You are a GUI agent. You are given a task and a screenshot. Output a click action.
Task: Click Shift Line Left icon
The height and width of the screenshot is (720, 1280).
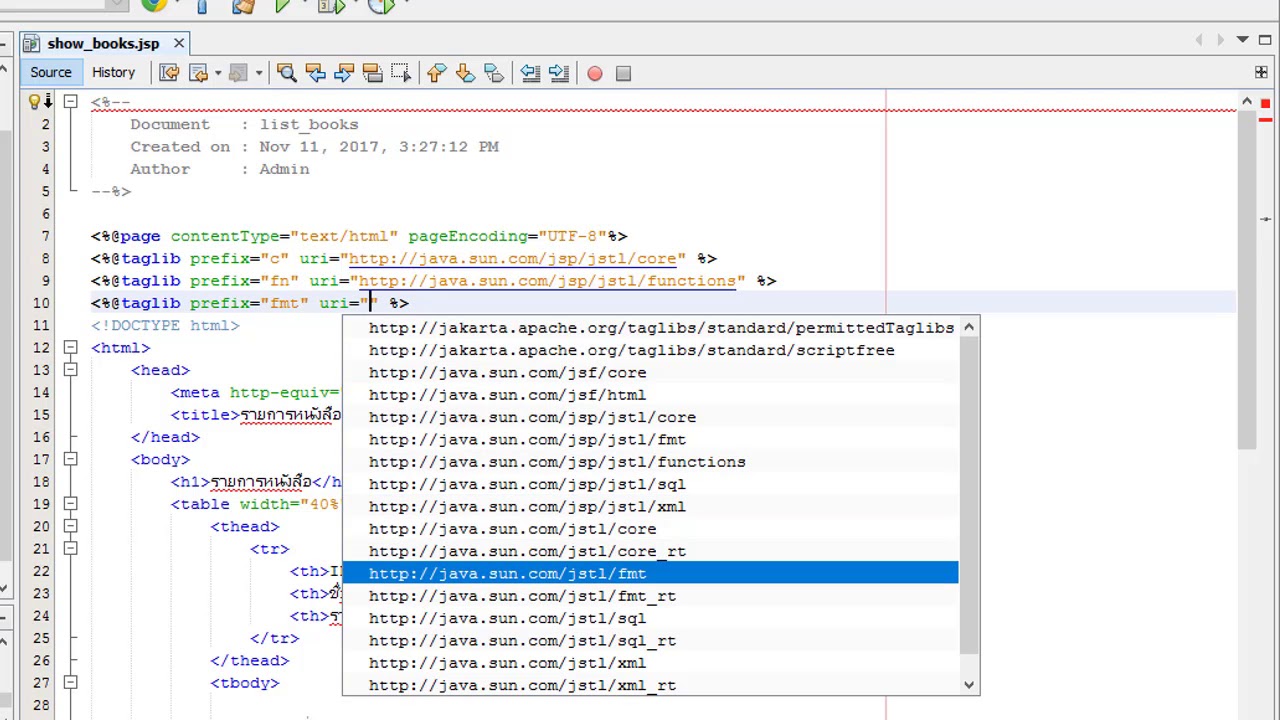530,73
